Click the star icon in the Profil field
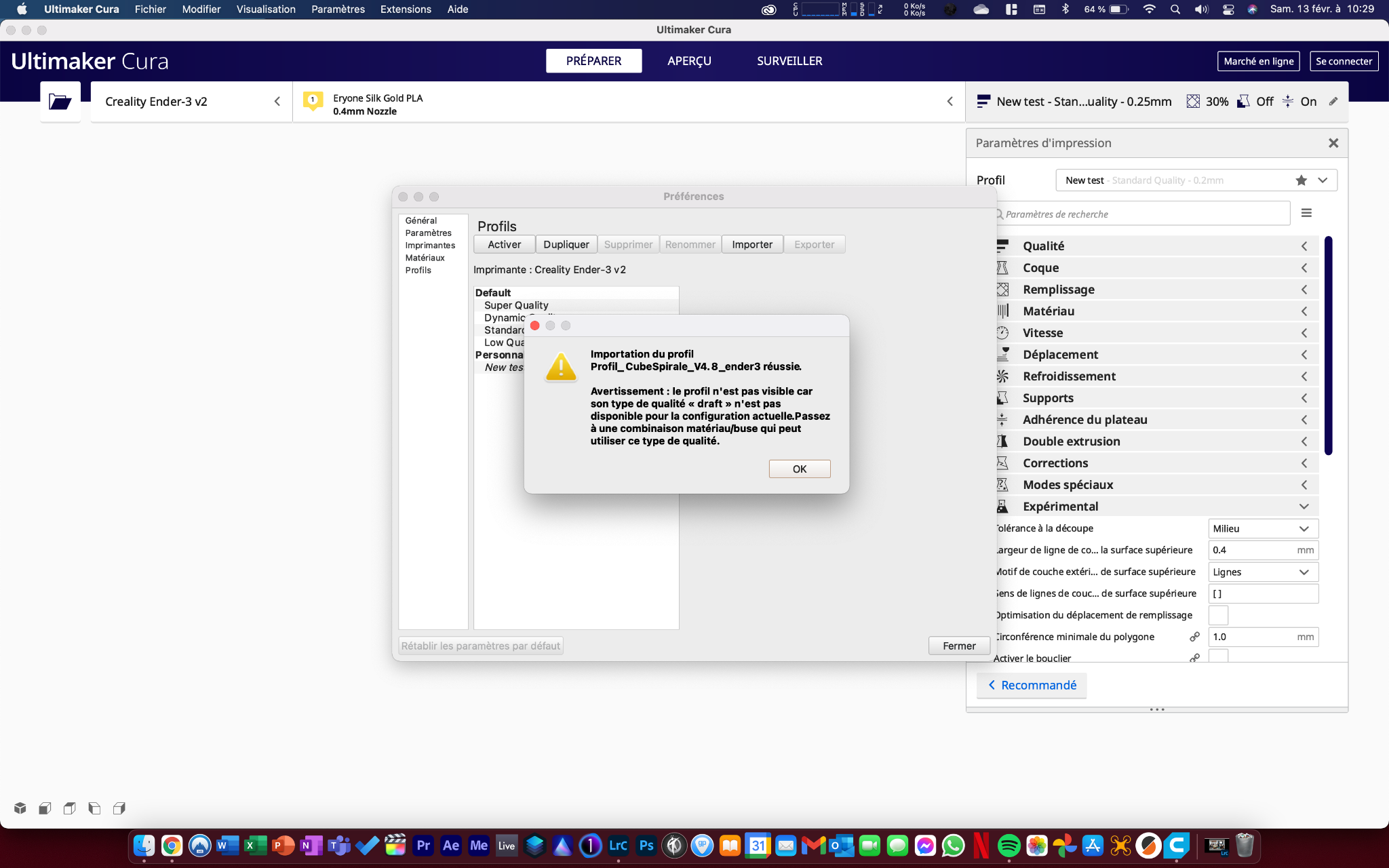Image resolution: width=1389 pixels, height=868 pixels. 1301,180
